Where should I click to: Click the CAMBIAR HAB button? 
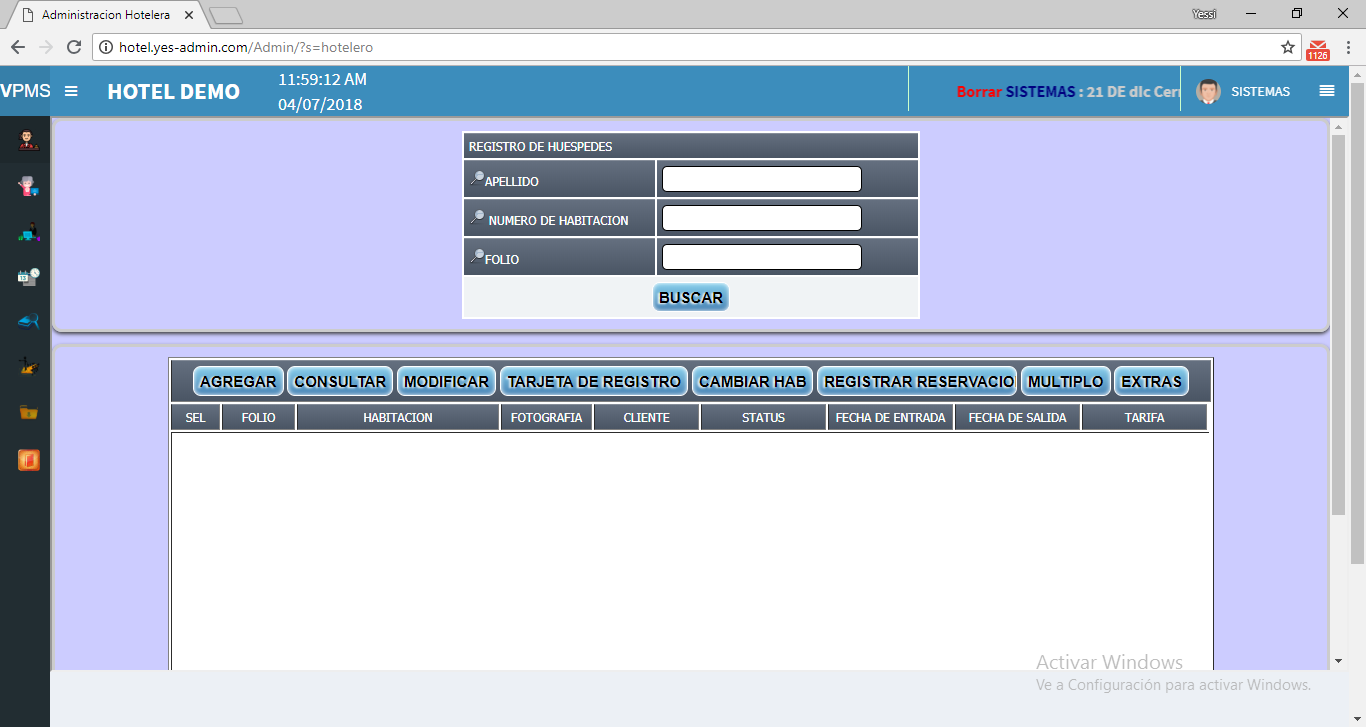(x=752, y=382)
